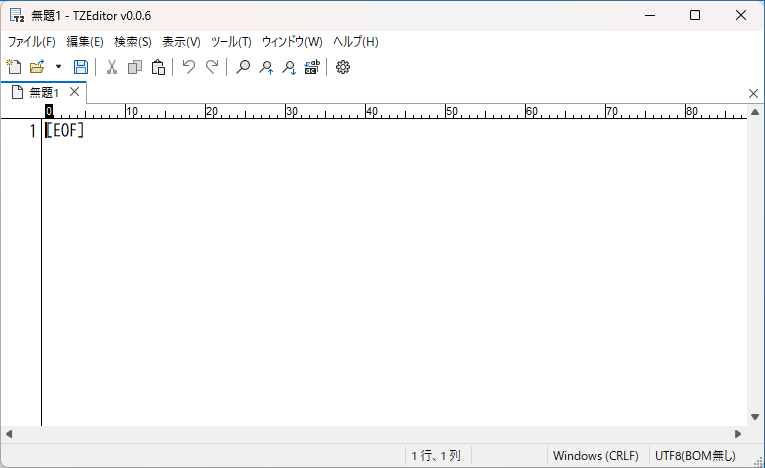The height and width of the screenshot is (468, 765).
Task: Paste from clipboard using the paste icon
Action: (x=158, y=67)
